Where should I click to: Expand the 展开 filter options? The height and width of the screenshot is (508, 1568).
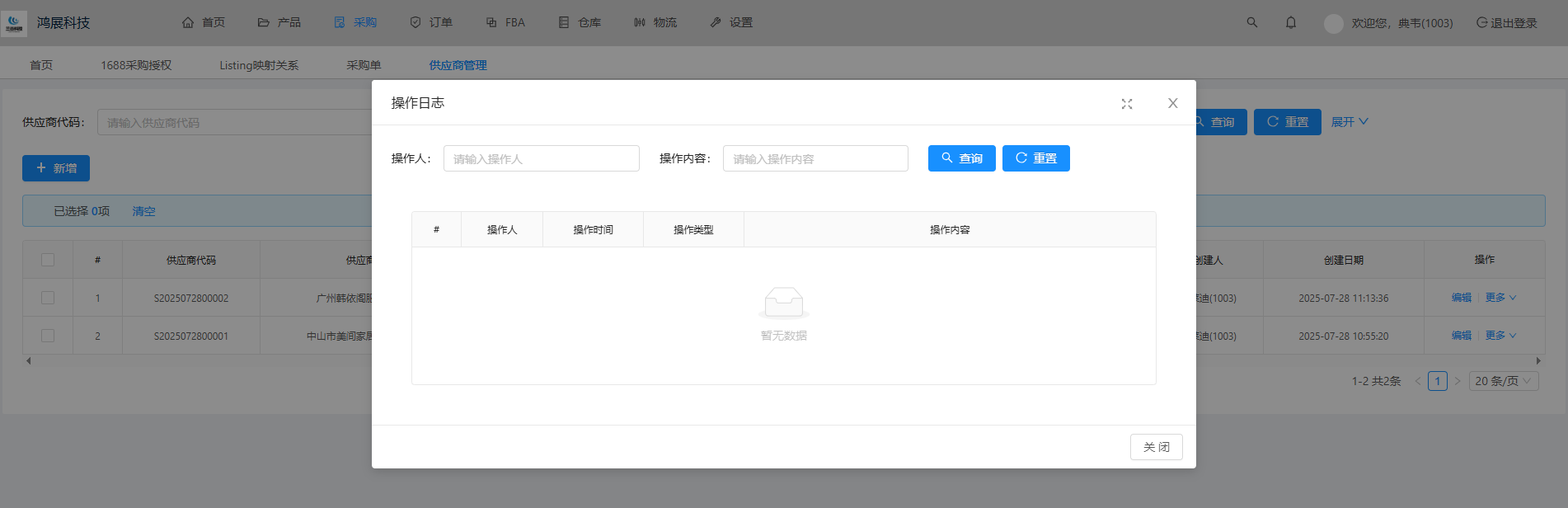pyautogui.click(x=1349, y=122)
